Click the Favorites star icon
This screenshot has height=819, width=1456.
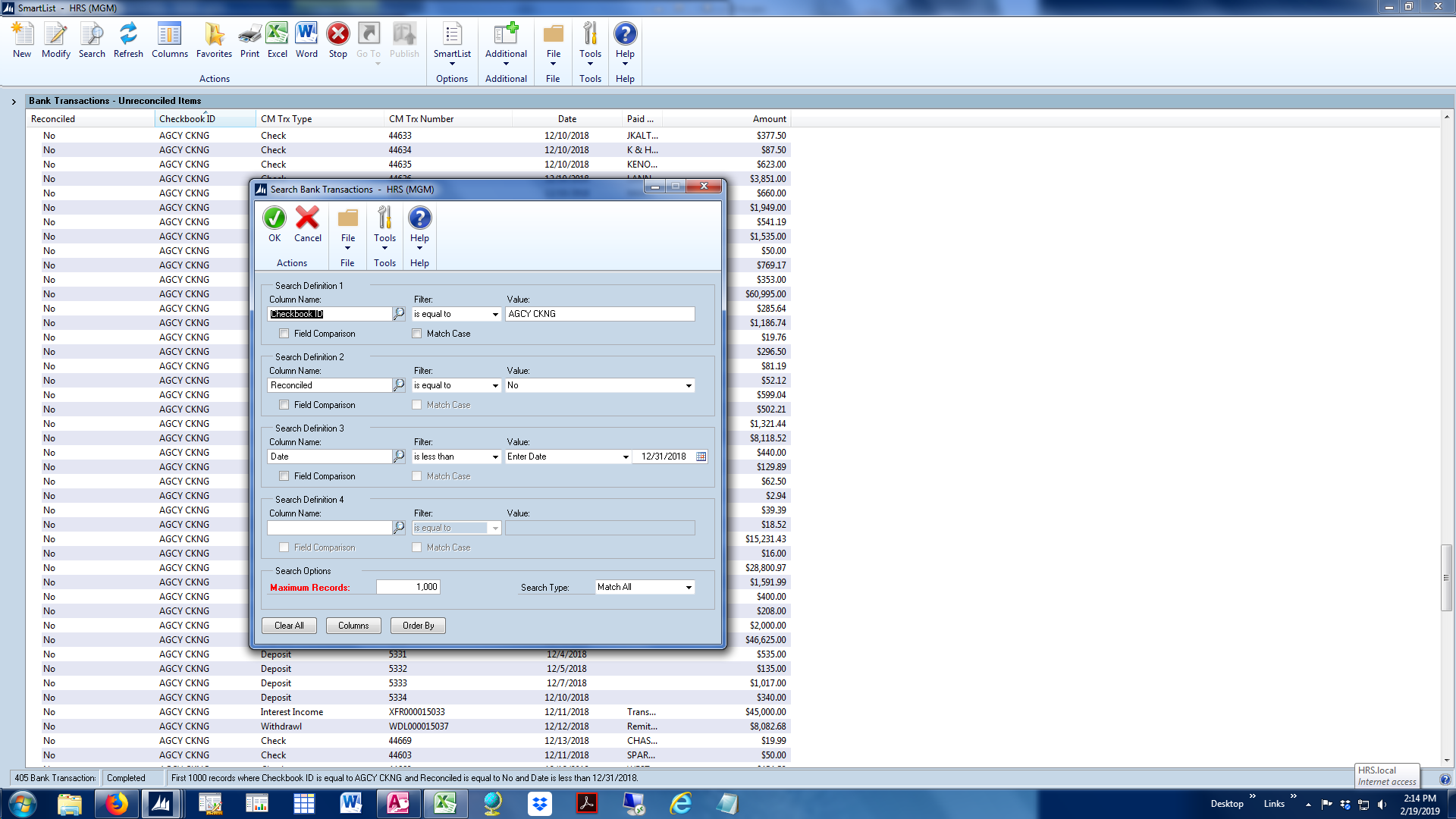[x=214, y=35]
